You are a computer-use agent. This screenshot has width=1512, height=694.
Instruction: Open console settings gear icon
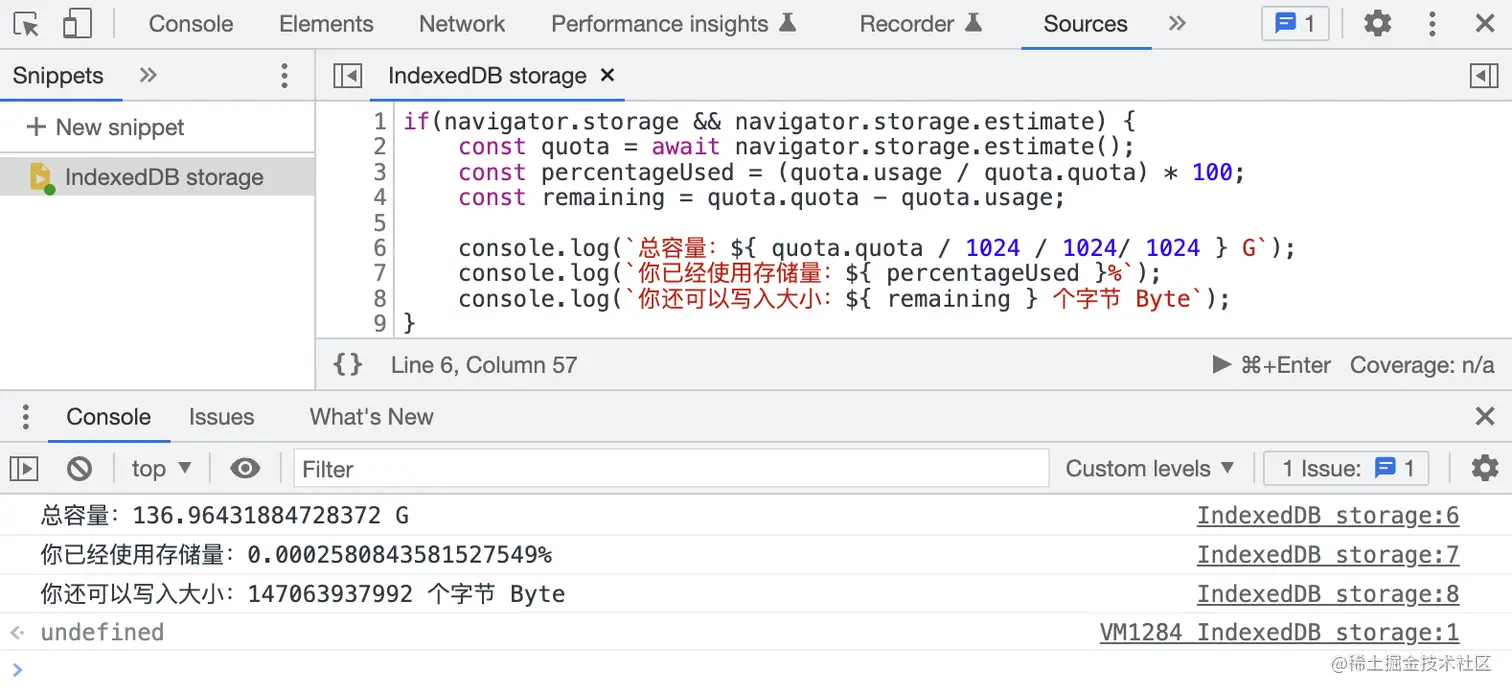pyautogui.click(x=1485, y=468)
